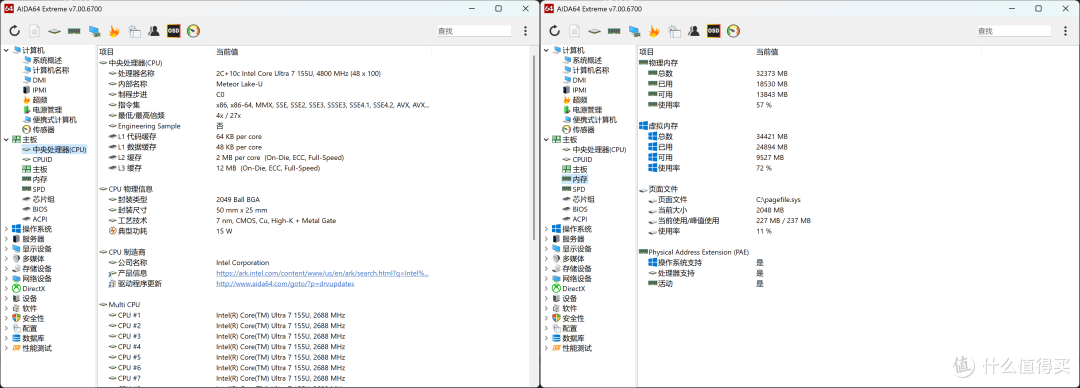Expand 服务器 node in left window

click(x=6, y=239)
